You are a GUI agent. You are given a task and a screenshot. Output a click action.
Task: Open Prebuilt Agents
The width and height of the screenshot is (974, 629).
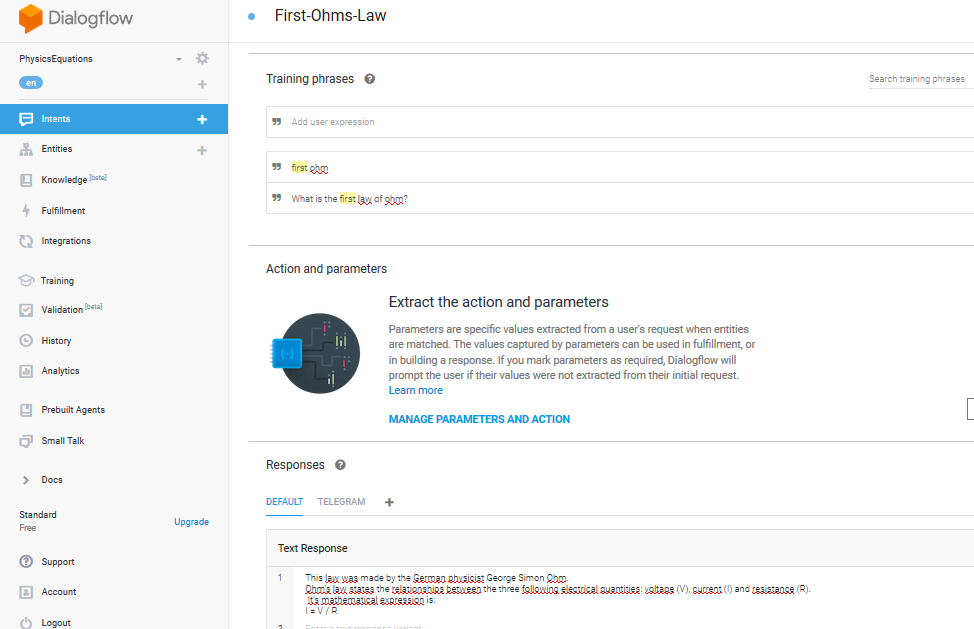(73, 410)
